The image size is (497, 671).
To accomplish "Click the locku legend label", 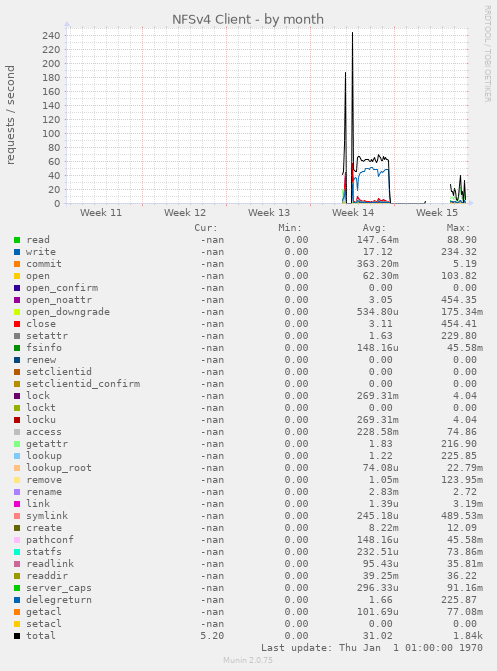I will [41, 420].
